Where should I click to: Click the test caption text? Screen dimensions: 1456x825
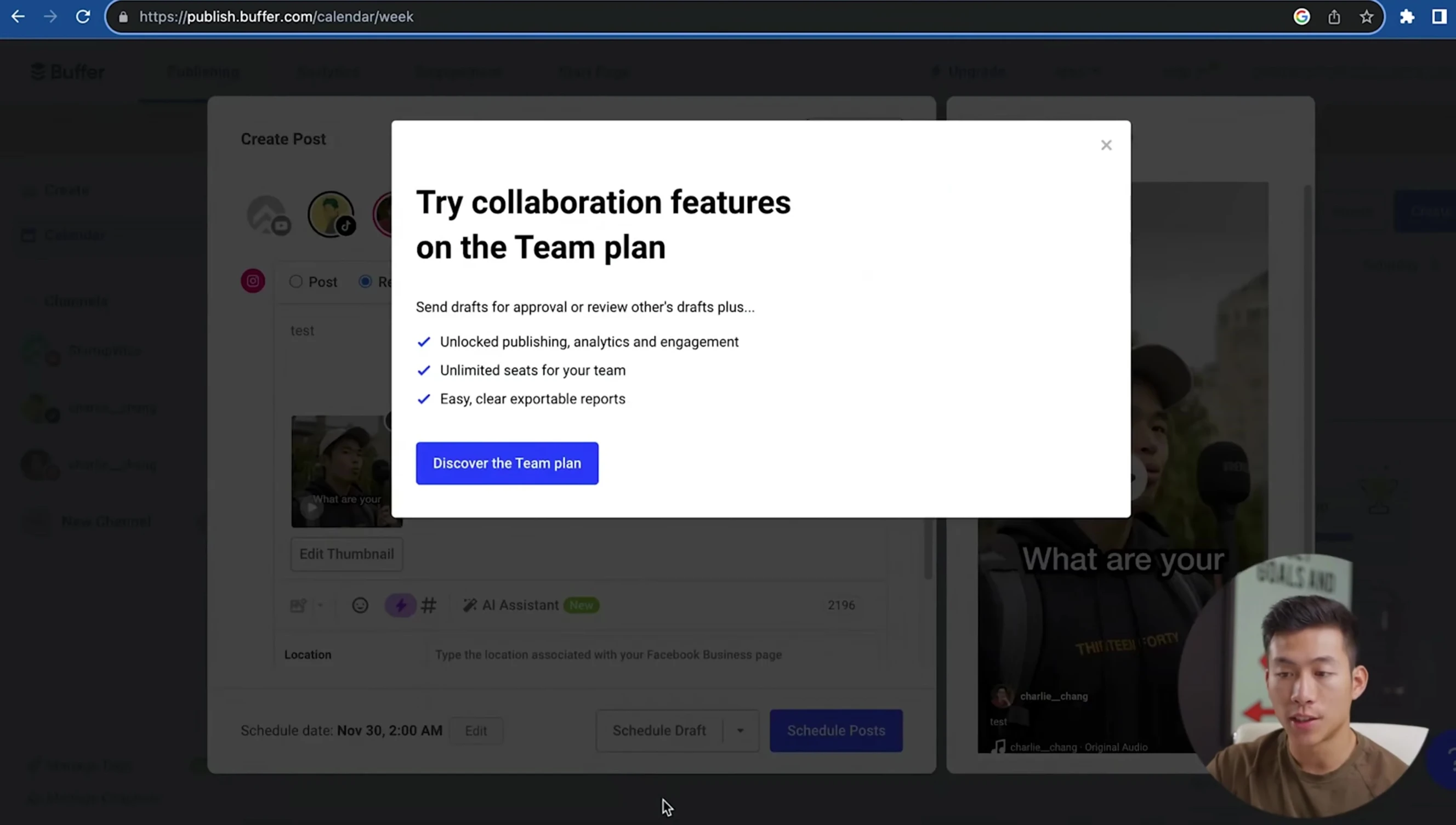click(x=302, y=331)
